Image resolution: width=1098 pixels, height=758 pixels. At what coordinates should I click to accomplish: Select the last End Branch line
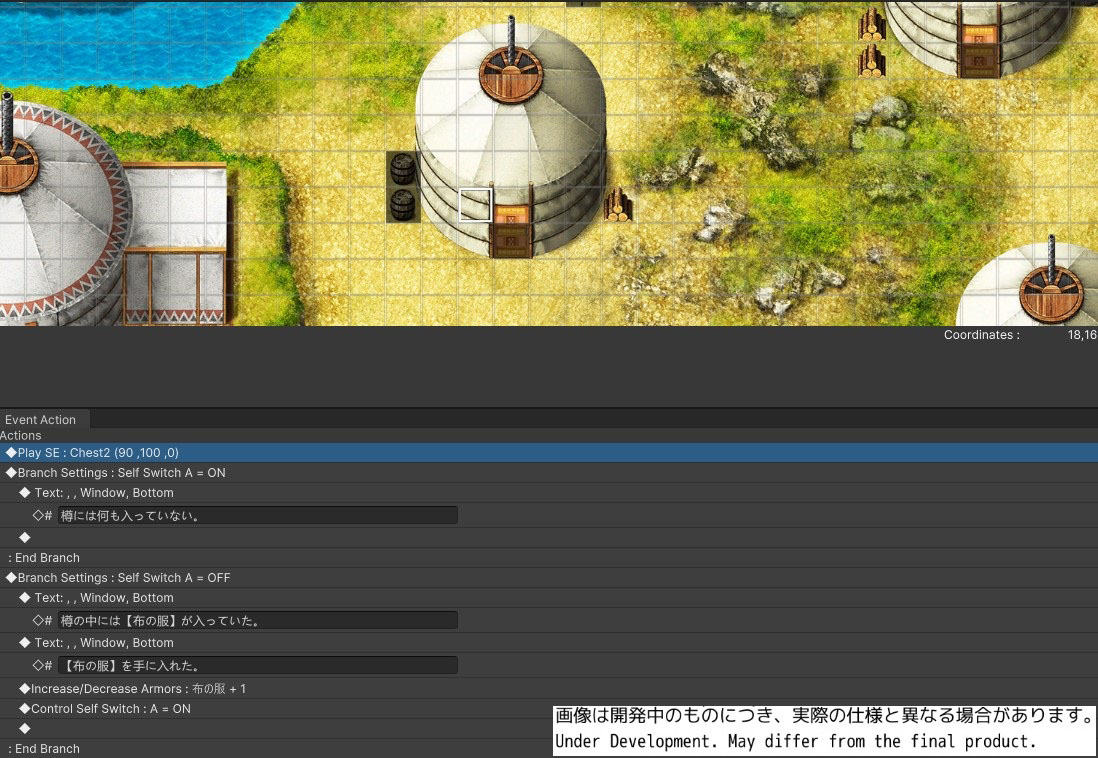(x=44, y=749)
